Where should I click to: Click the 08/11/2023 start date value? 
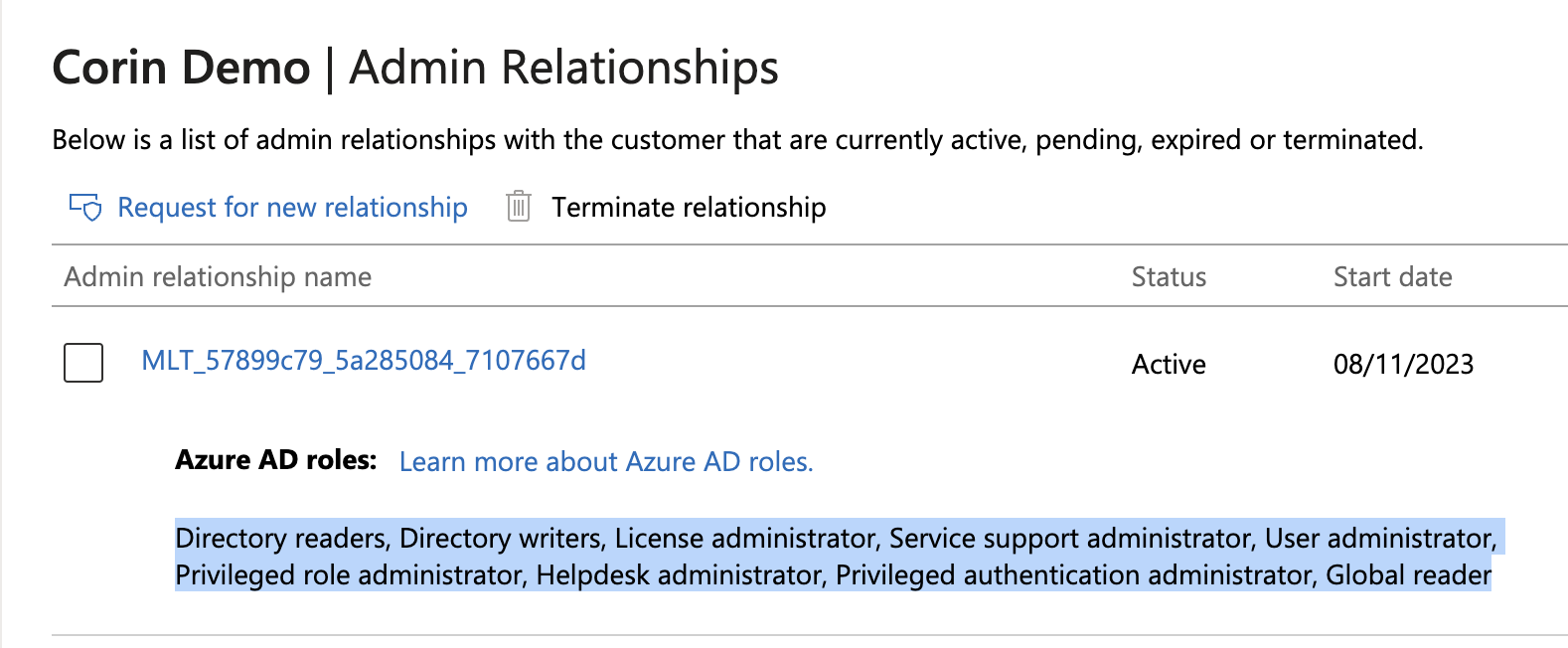(x=1403, y=364)
